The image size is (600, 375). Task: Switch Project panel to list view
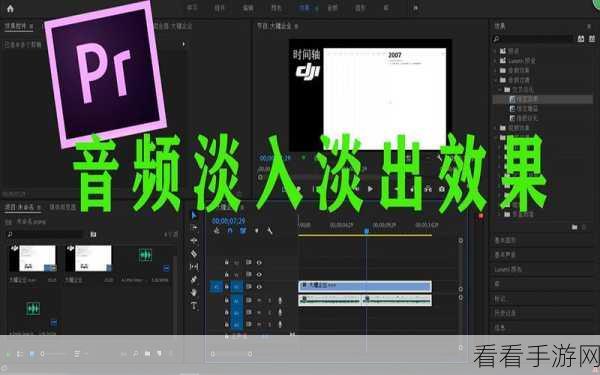(20, 354)
